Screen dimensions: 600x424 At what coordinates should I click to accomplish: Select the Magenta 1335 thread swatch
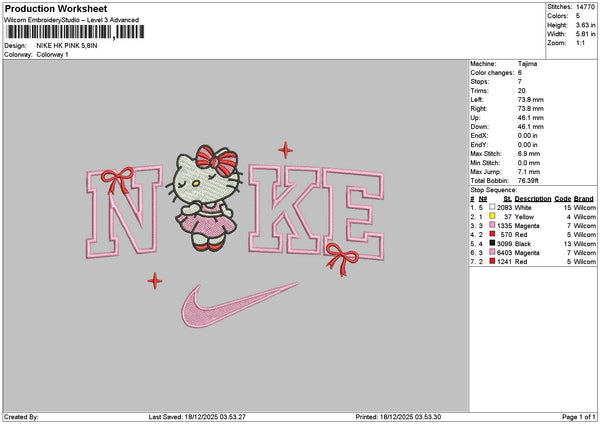[492, 225]
